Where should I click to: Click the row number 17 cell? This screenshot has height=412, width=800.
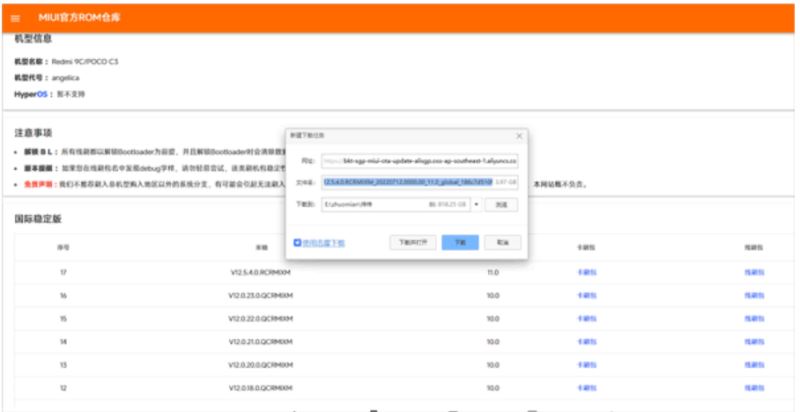(63, 273)
